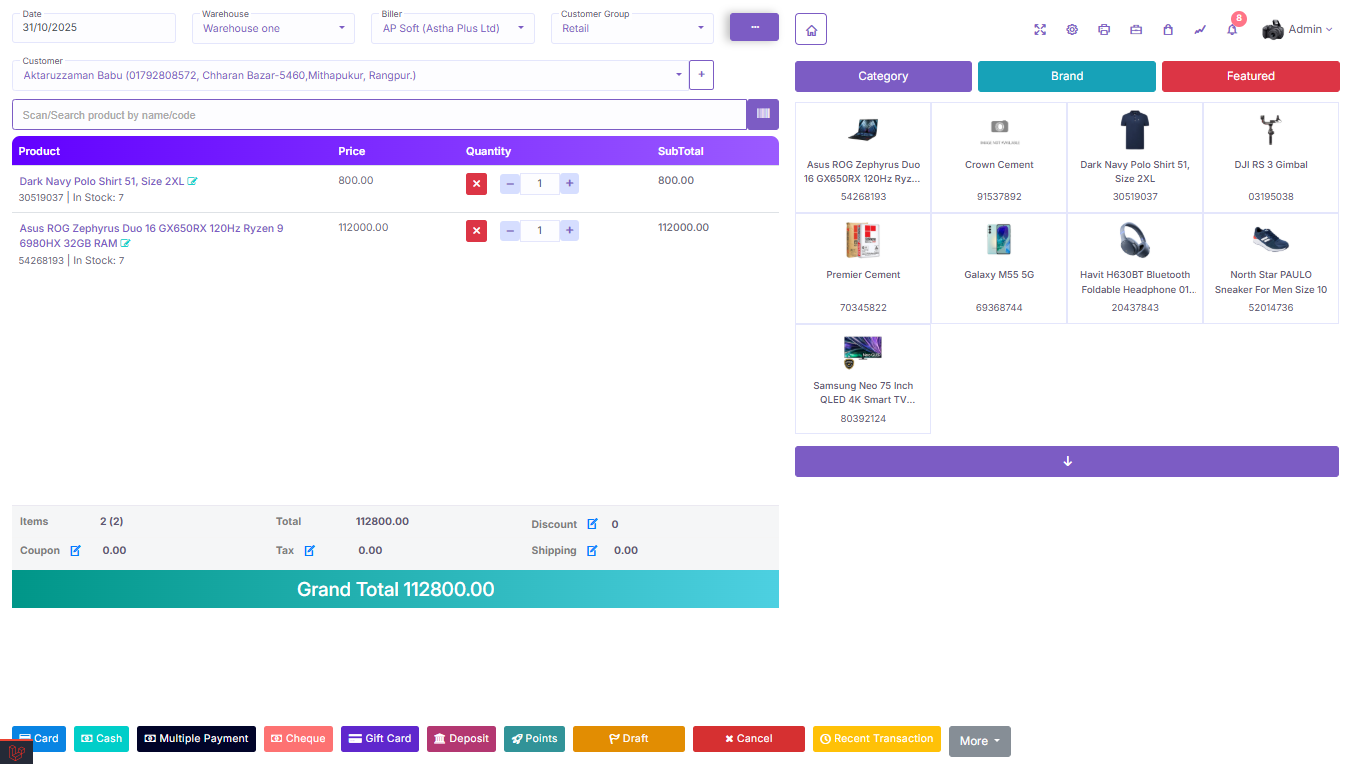Save the sale as Draft
Viewport: 1349px width, 764px height.
pos(628,739)
